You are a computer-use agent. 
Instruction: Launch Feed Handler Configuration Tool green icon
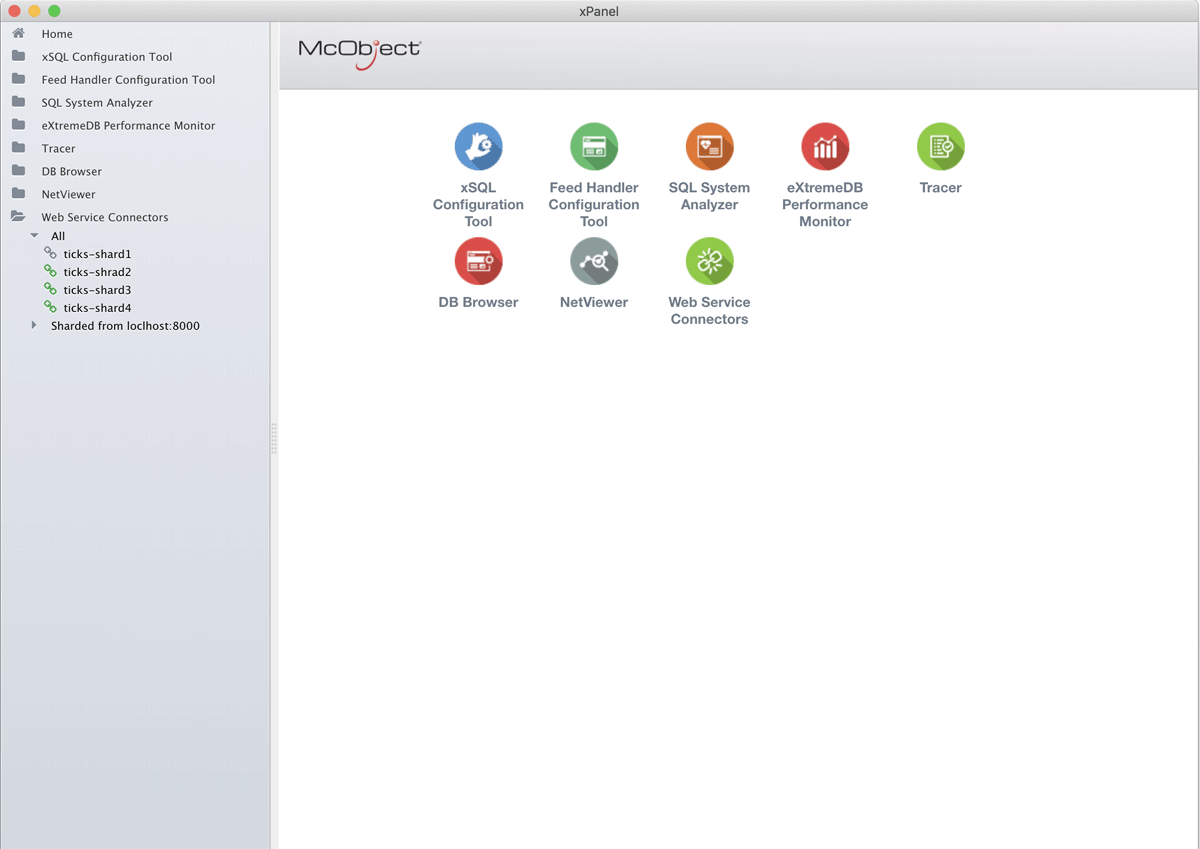click(x=594, y=147)
